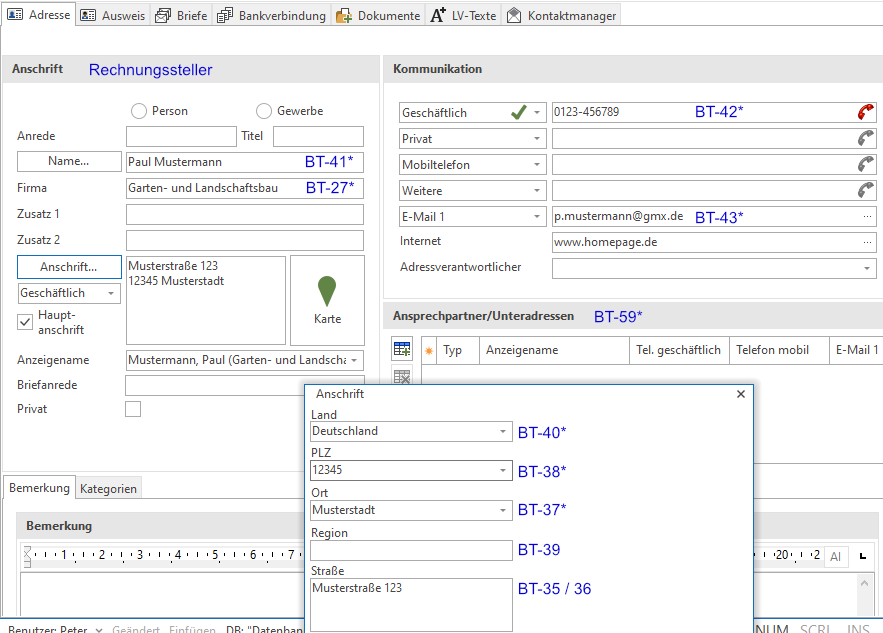Click the ellipsis next to the E-Mail 1 field
Image resolution: width=883 pixels, height=633 pixels.
[867, 216]
